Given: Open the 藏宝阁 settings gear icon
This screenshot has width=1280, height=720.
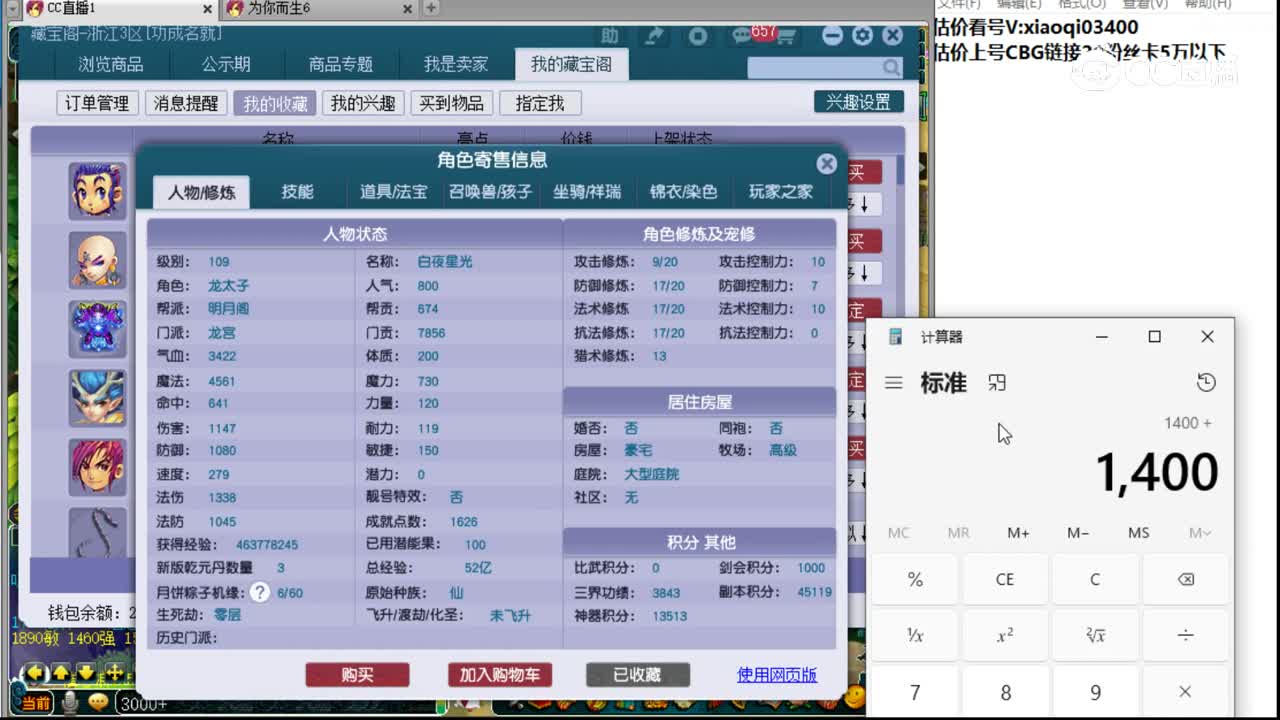Looking at the screenshot, I should pyautogui.click(x=861, y=34).
